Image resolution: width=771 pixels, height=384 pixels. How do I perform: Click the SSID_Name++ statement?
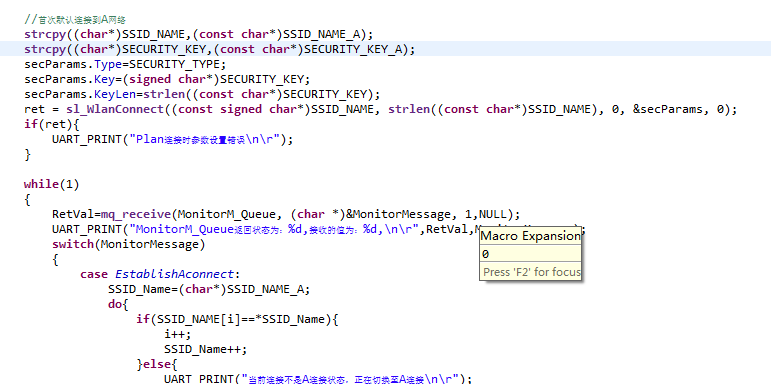pos(206,349)
